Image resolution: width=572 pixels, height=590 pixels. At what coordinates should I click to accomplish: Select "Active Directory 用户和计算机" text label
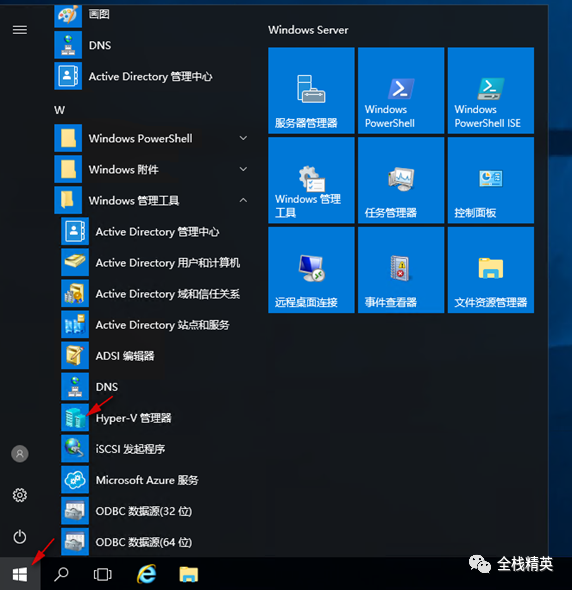(x=168, y=263)
